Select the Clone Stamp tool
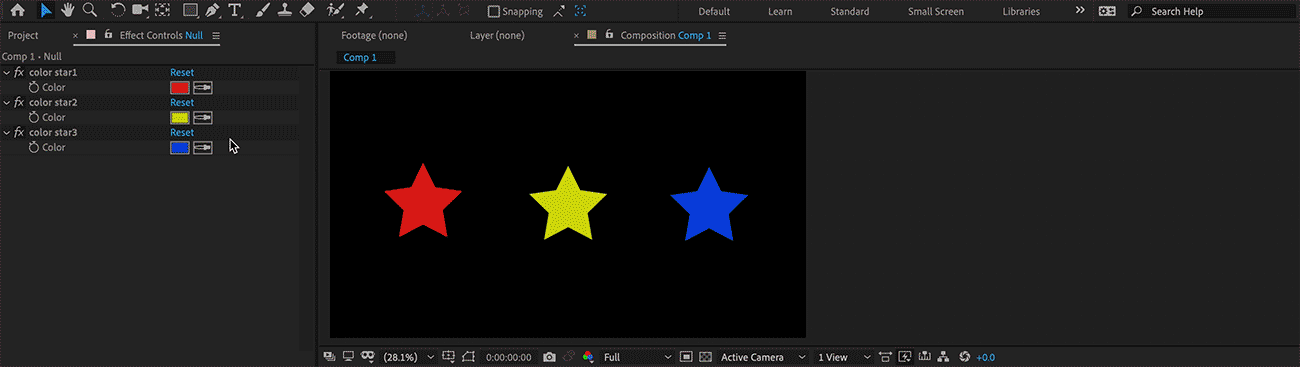1300x367 pixels. click(284, 11)
